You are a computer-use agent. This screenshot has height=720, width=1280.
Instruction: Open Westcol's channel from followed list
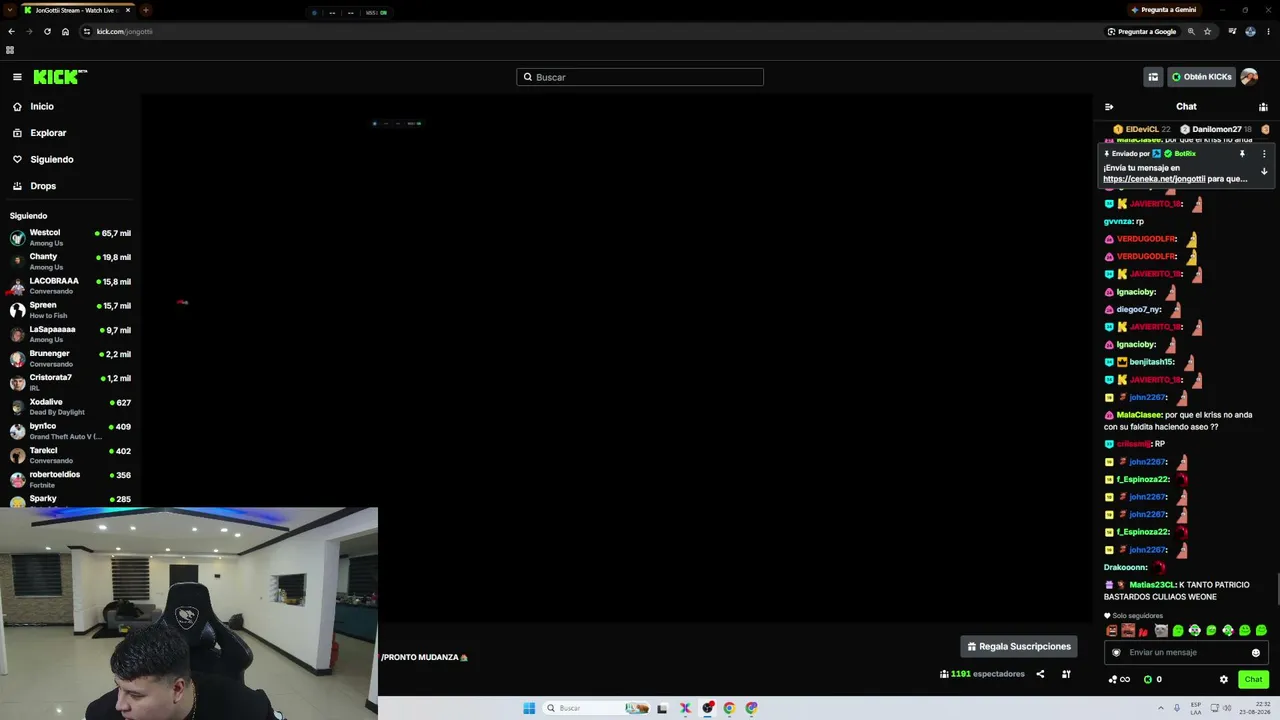pyautogui.click(x=70, y=237)
